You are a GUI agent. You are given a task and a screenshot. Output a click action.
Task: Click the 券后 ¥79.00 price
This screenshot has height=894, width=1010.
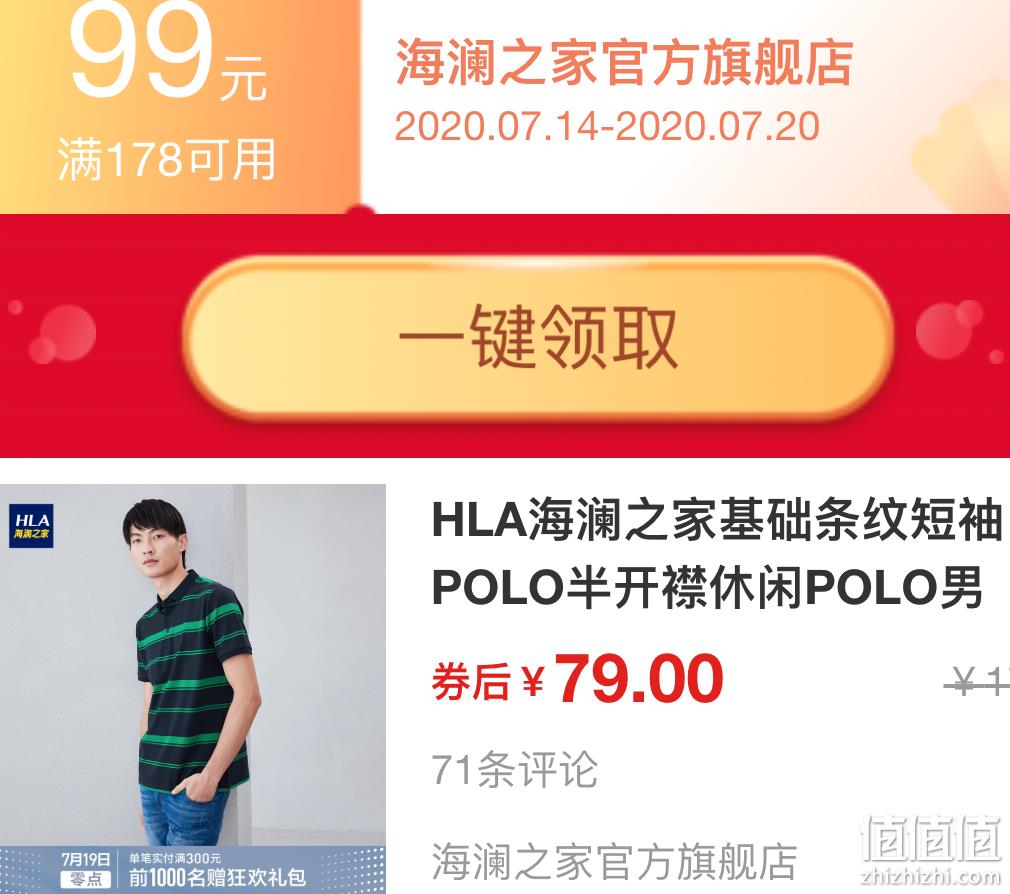click(578, 679)
